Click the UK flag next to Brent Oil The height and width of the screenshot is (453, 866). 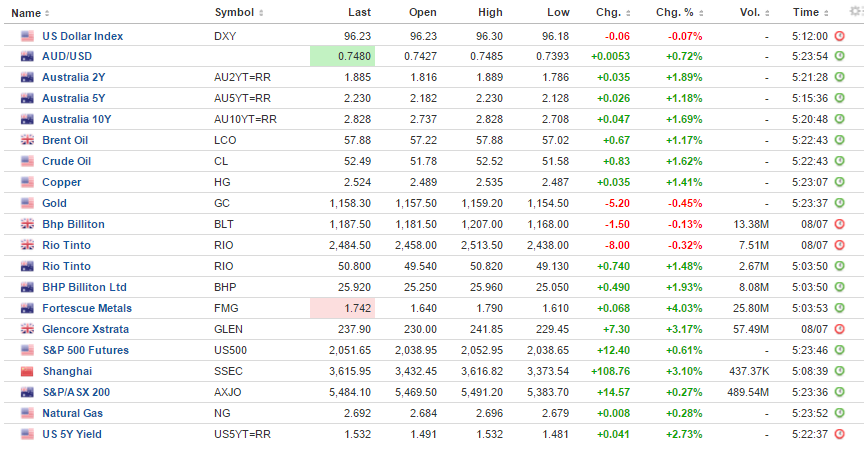[x=26, y=140]
